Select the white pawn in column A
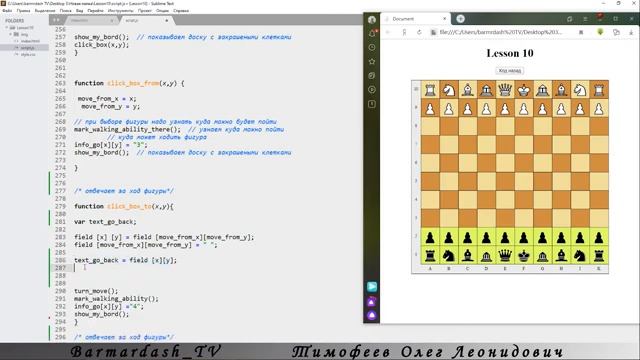Screen dimensions: 640x360 point(430,109)
